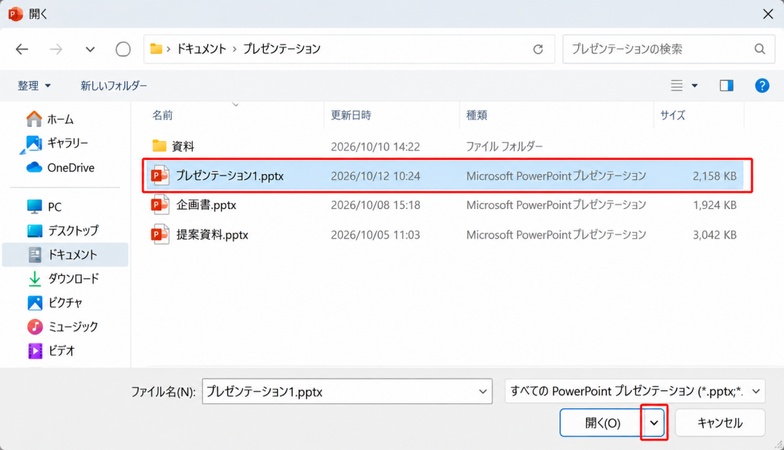Expand the arrow beside the 開く button
This screenshot has width=784, height=450.
pyautogui.click(x=654, y=423)
